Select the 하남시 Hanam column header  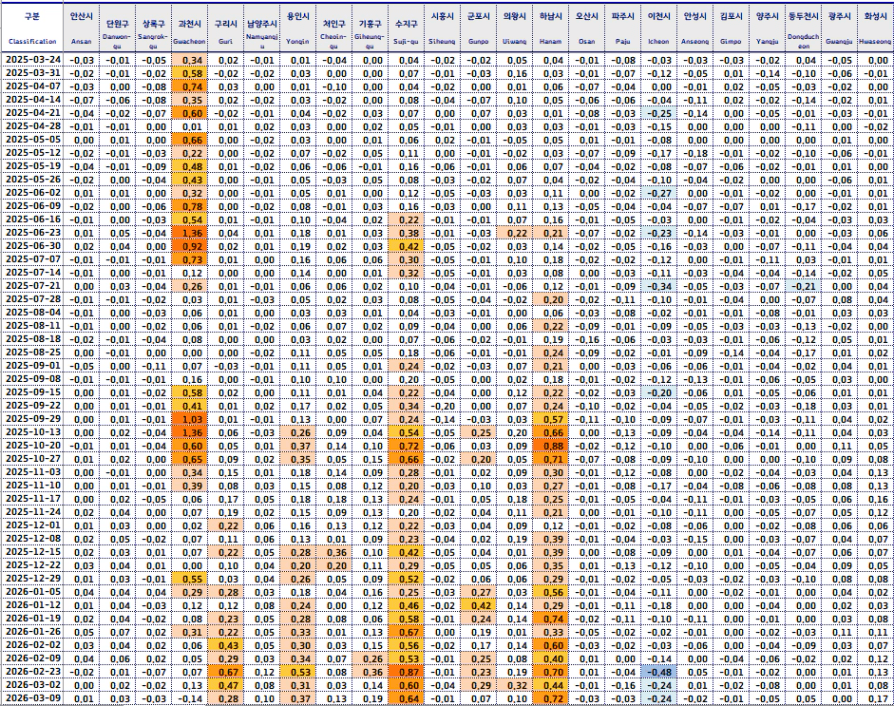(550, 27)
